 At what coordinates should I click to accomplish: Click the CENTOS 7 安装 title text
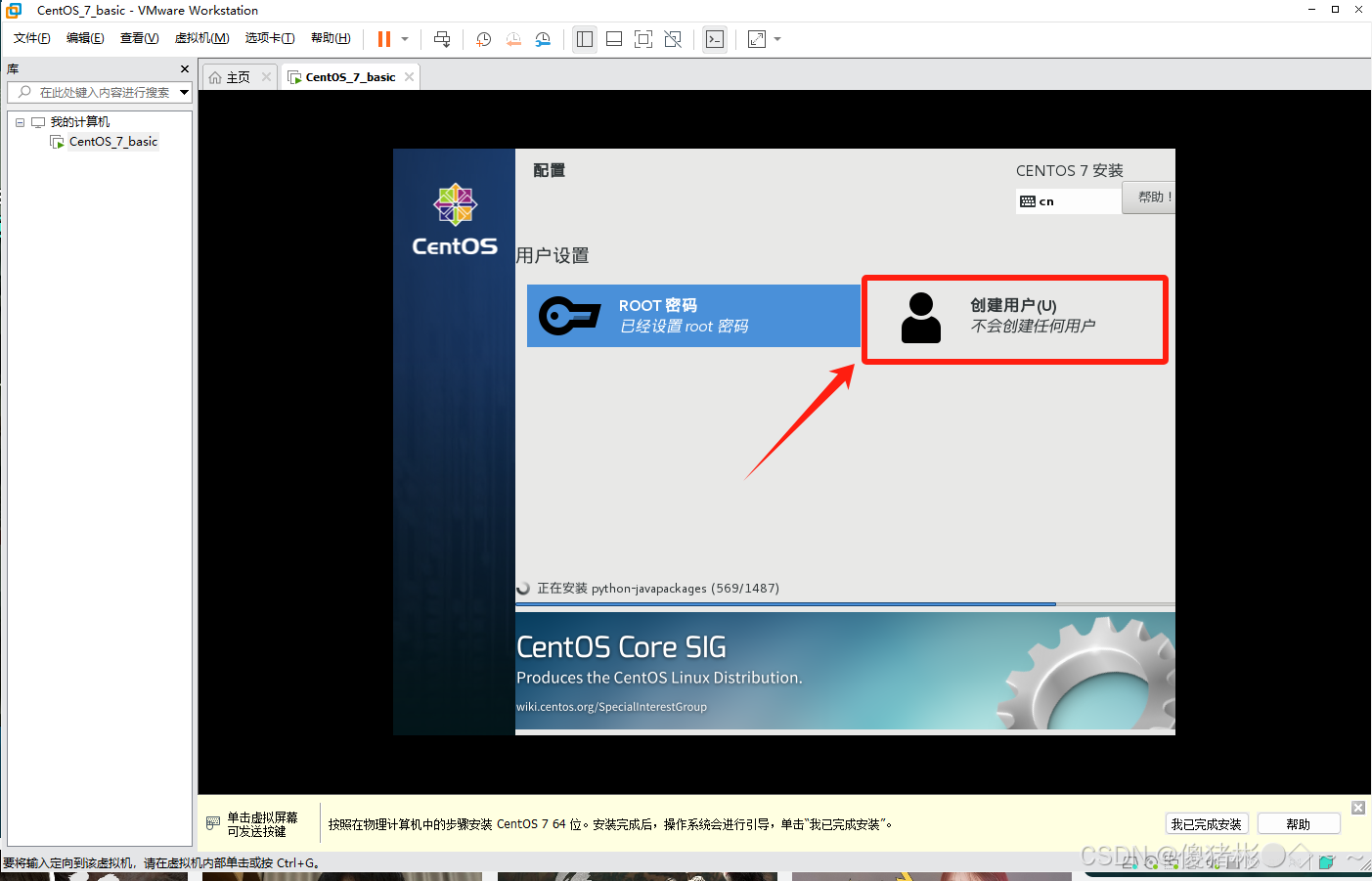1070,171
